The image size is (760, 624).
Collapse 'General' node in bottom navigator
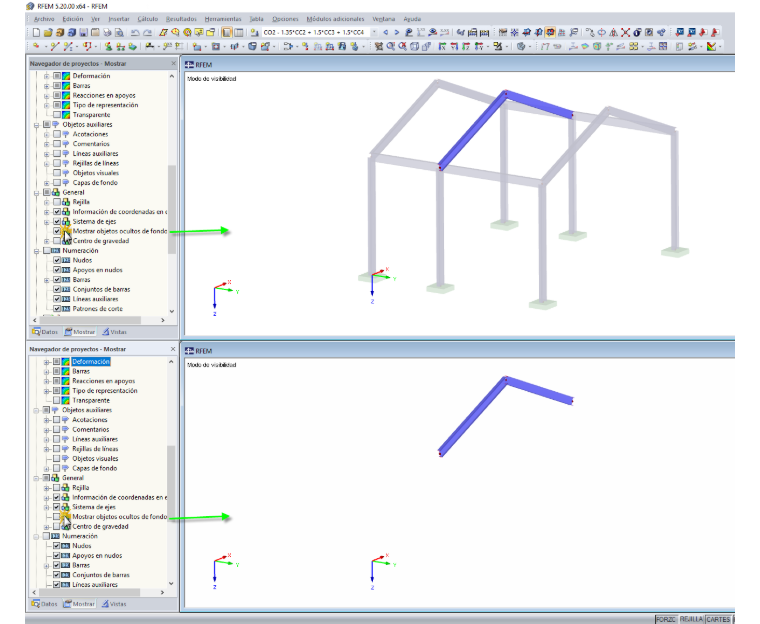(36, 478)
